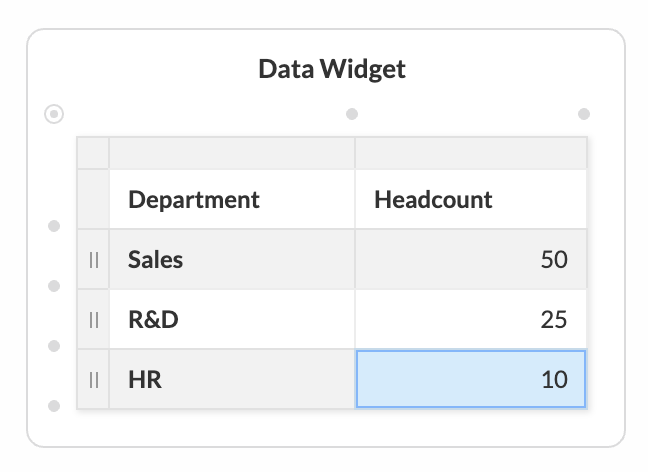The width and height of the screenshot is (648, 472).
Task: Click the row handle dot below Sales row
Action: coord(54,286)
